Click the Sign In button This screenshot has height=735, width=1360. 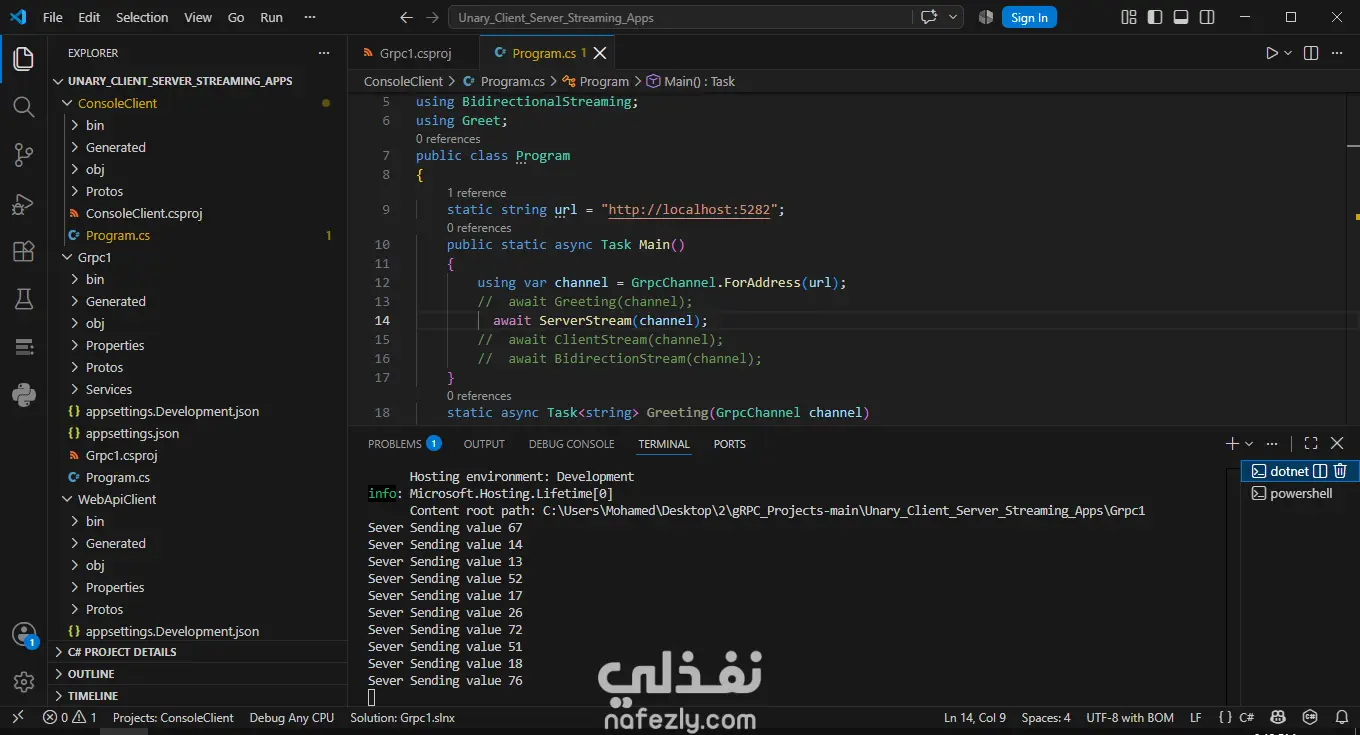click(x=1029, y=17)
